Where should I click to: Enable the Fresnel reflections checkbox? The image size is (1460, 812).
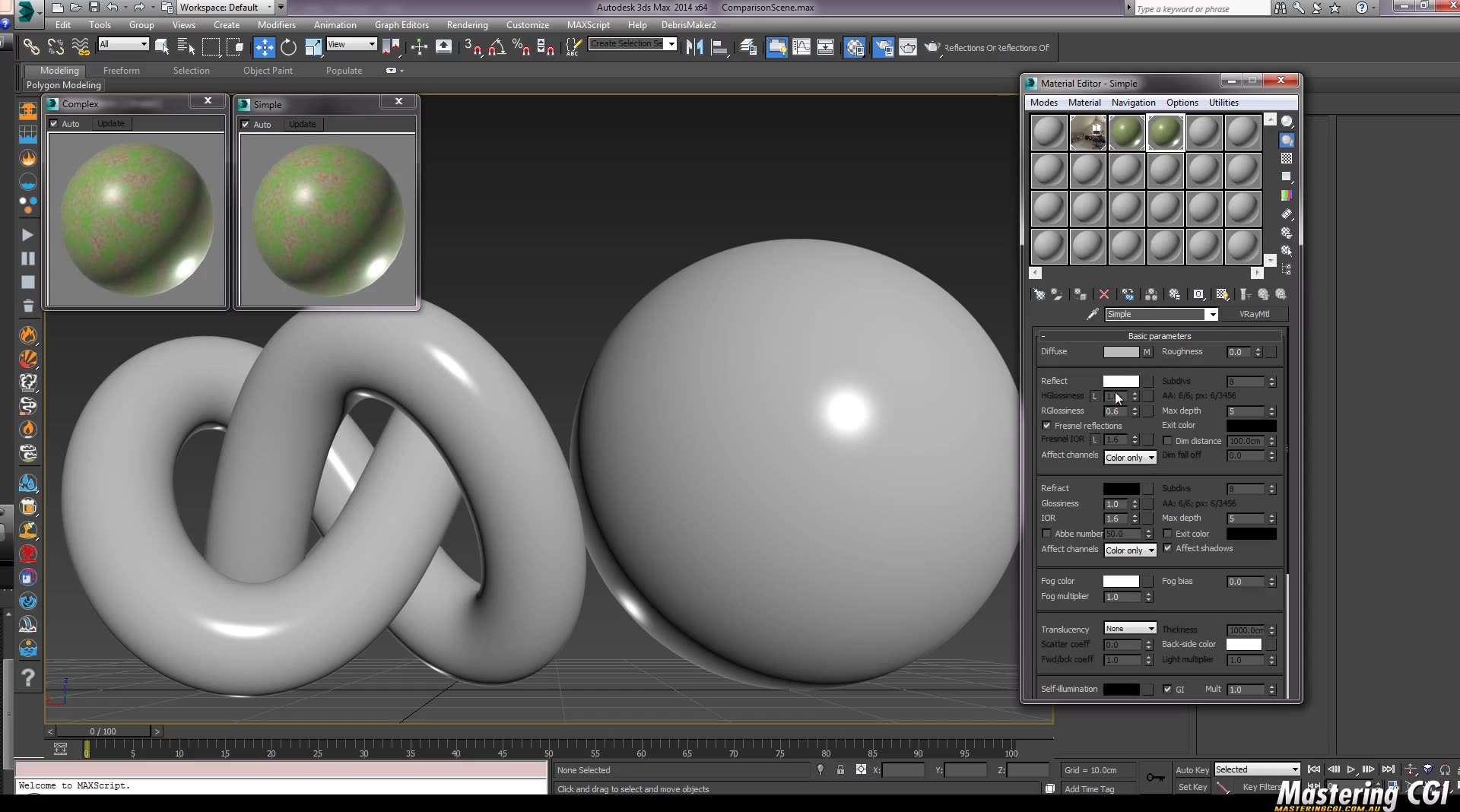click(1047, 426)
